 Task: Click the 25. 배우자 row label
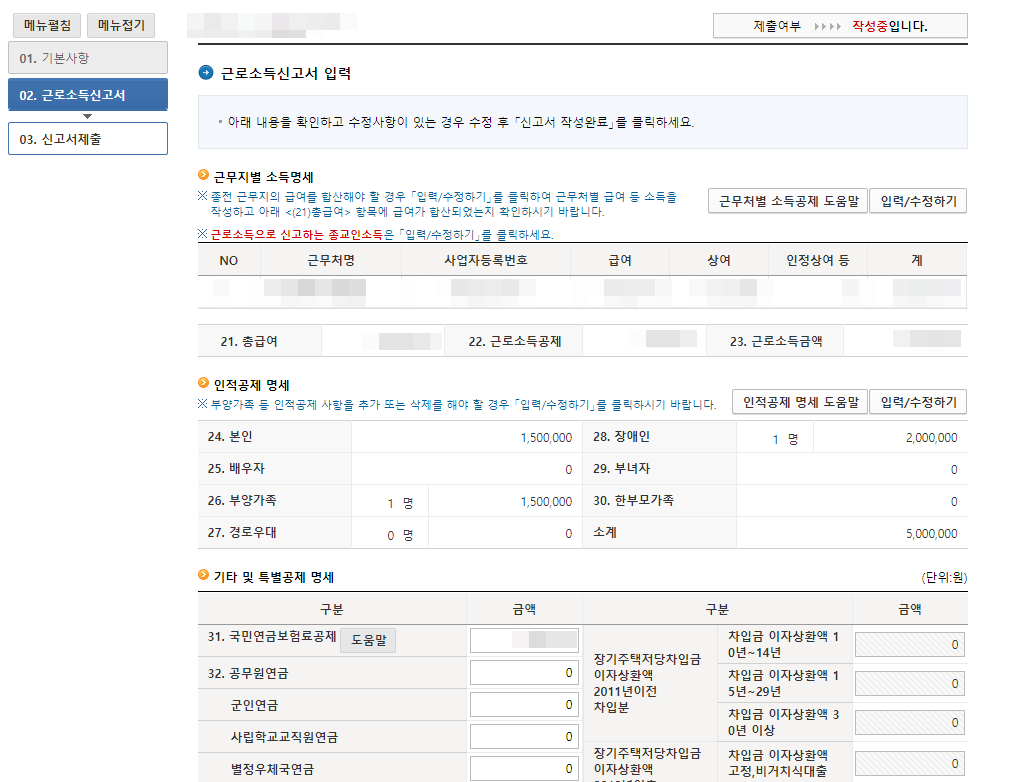click(236, 468)
